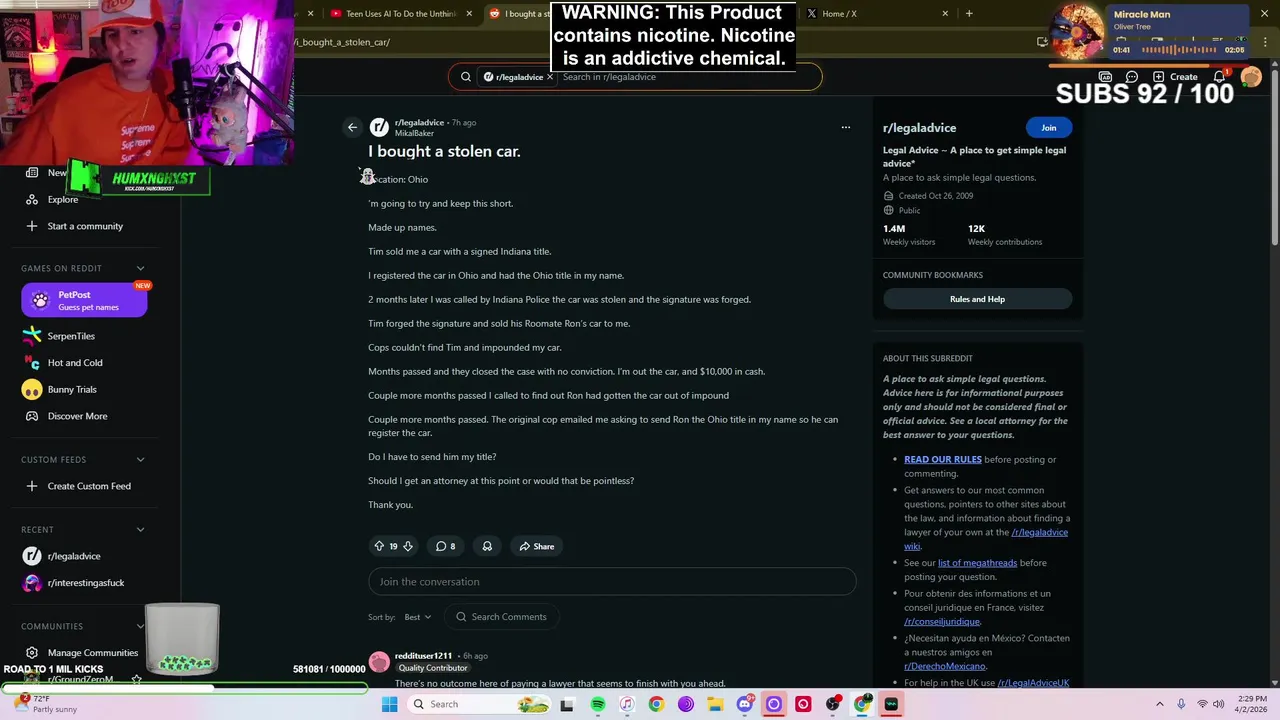Open File Explorer from the taskbar
The height and width of the screenshot is (720, 1280).
coord(715,704)
